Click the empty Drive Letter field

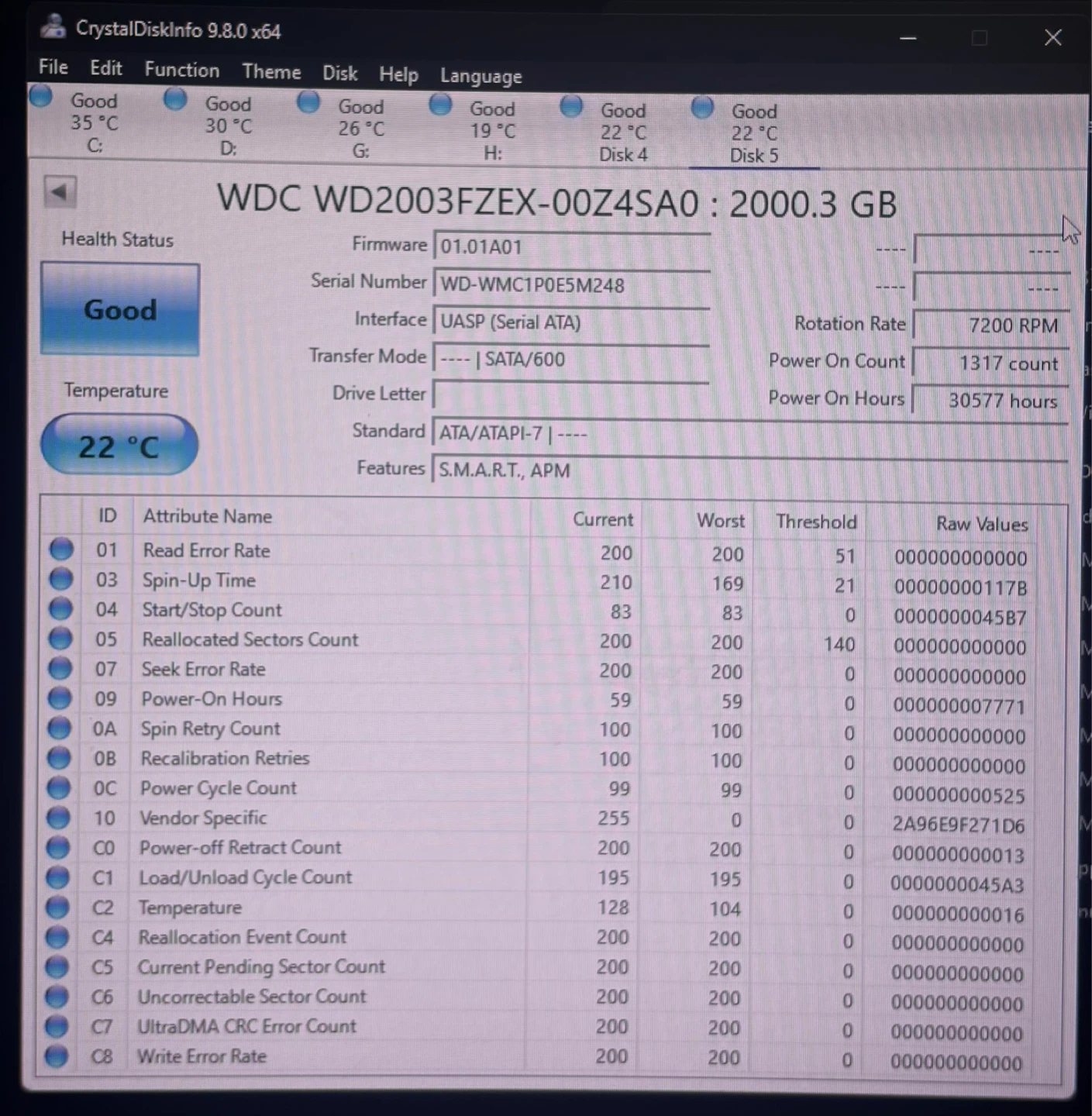pyautogui.click(x=571, y=395)
